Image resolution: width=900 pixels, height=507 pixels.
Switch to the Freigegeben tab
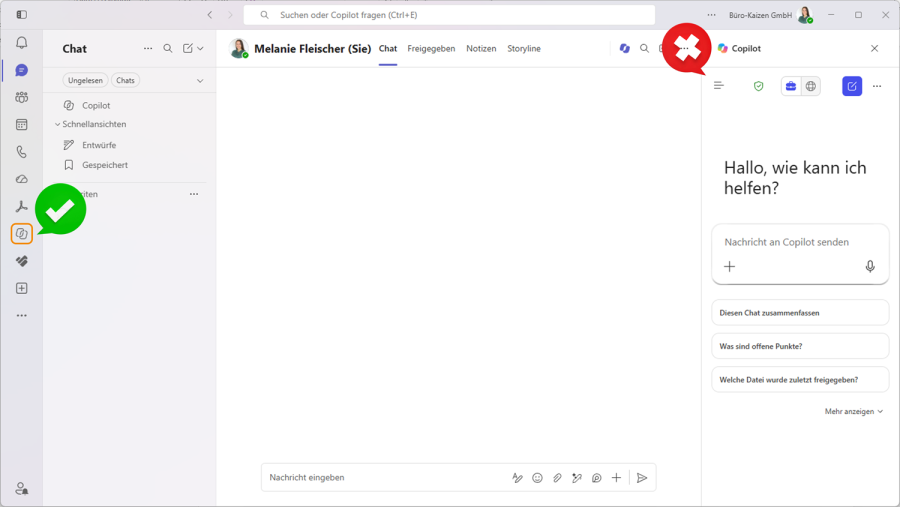[x=431, y=49]
